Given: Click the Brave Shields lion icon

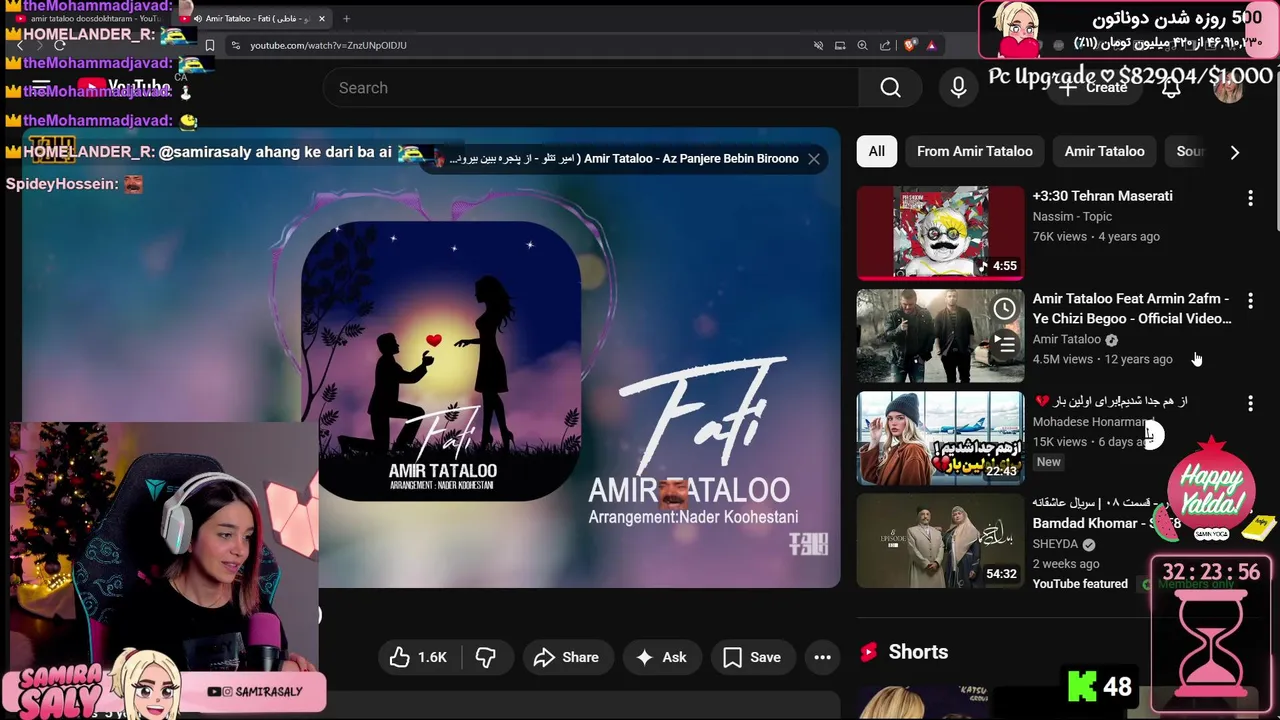Looking at the screenshot, I should 909,45.
